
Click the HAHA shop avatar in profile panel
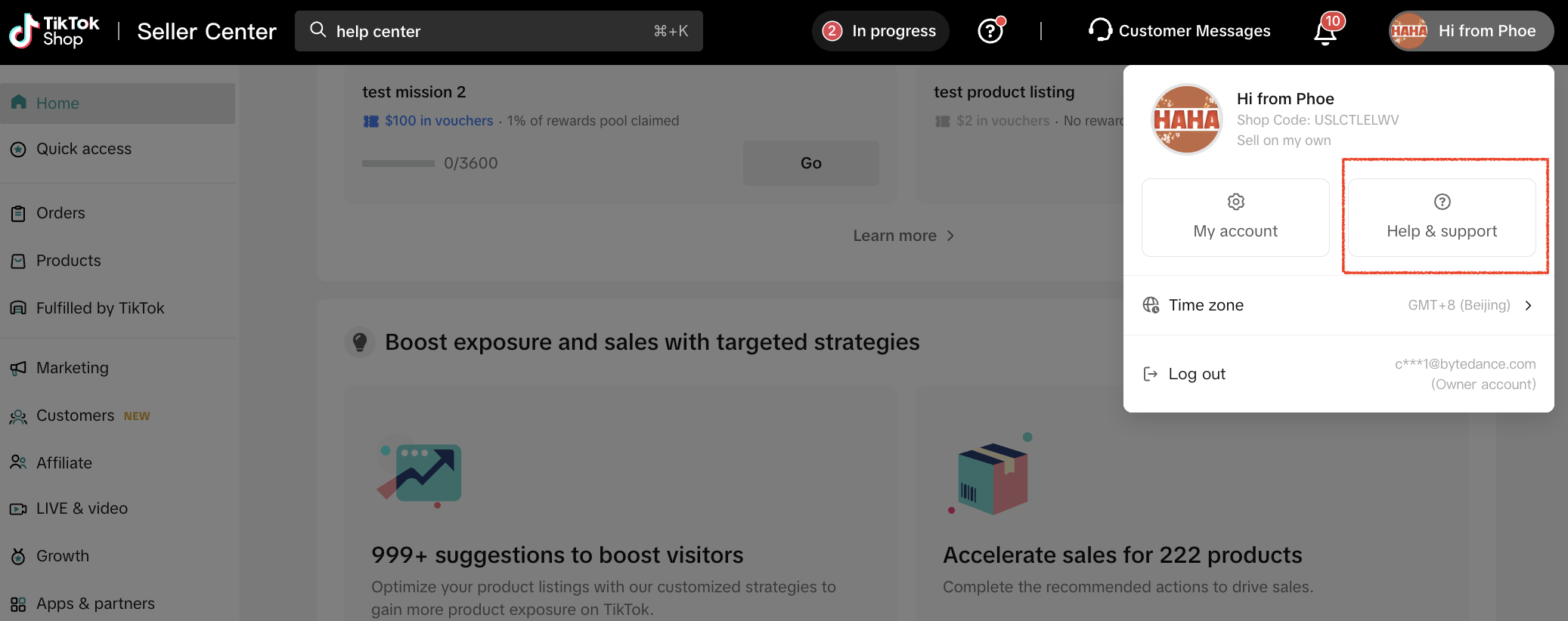point(1186,119)
